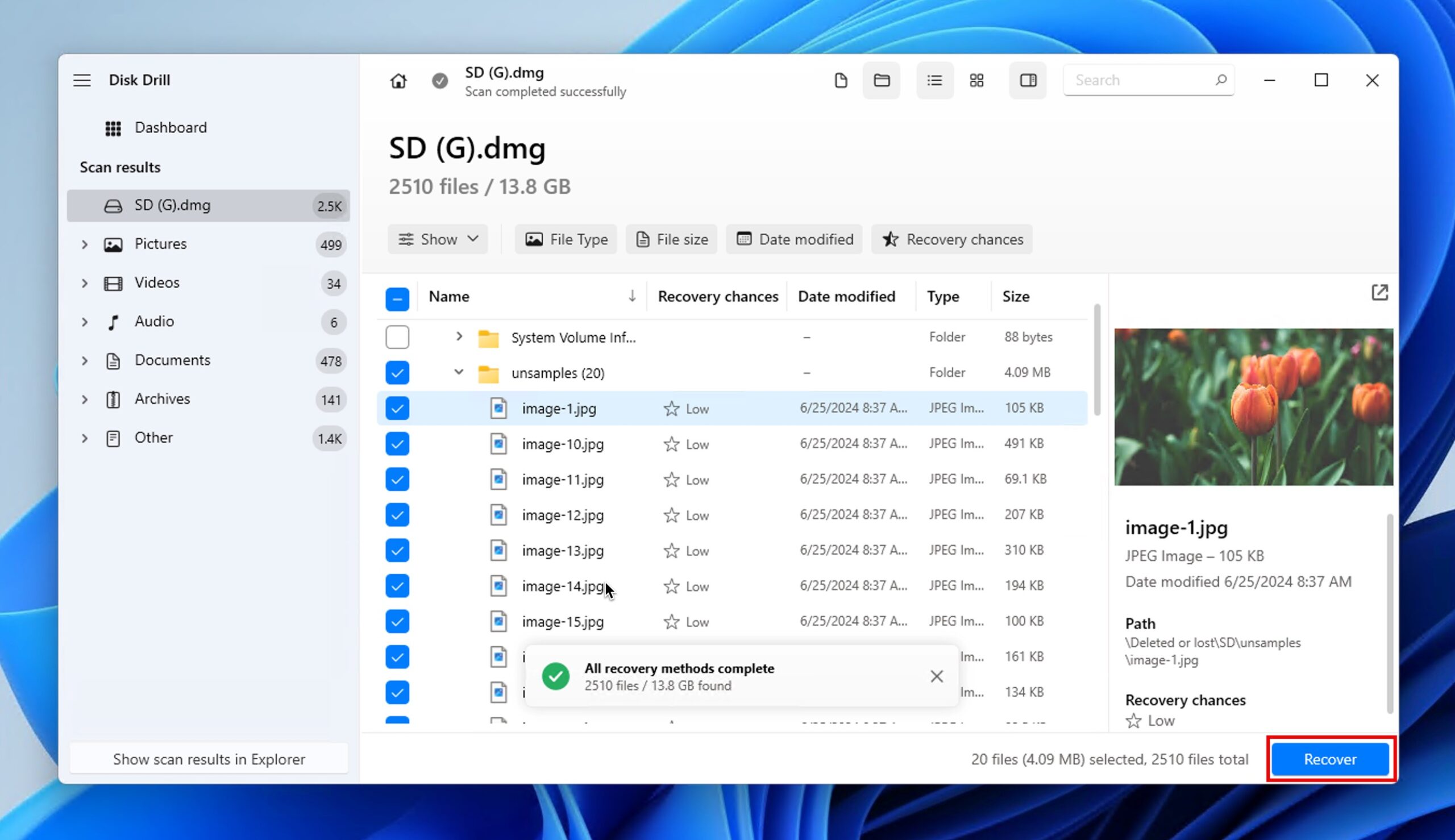
Task: Show scan results in Explorer
Action: [208, 759]
